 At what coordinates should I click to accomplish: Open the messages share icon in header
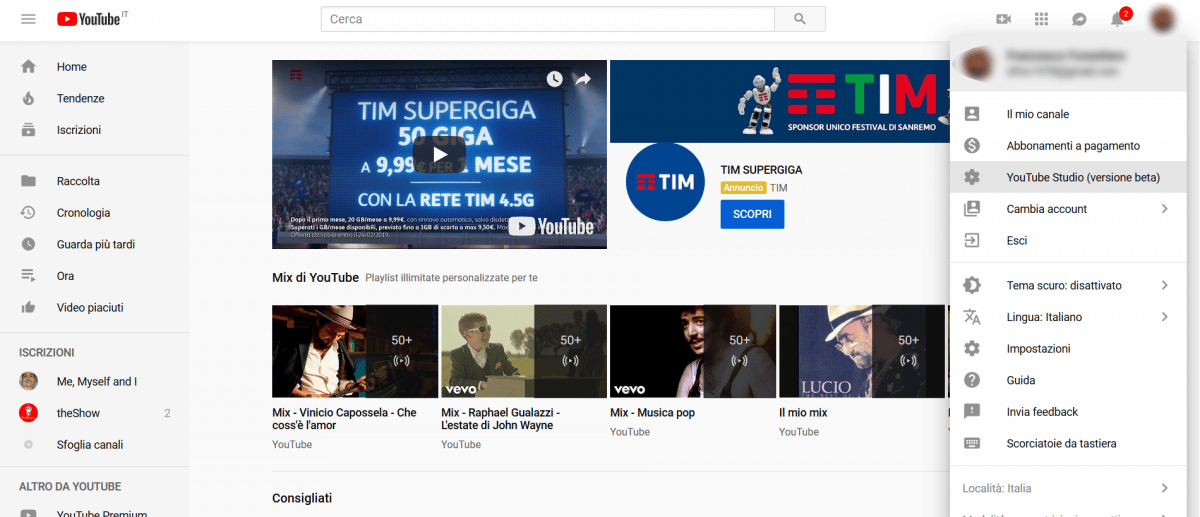point(1079,19)
